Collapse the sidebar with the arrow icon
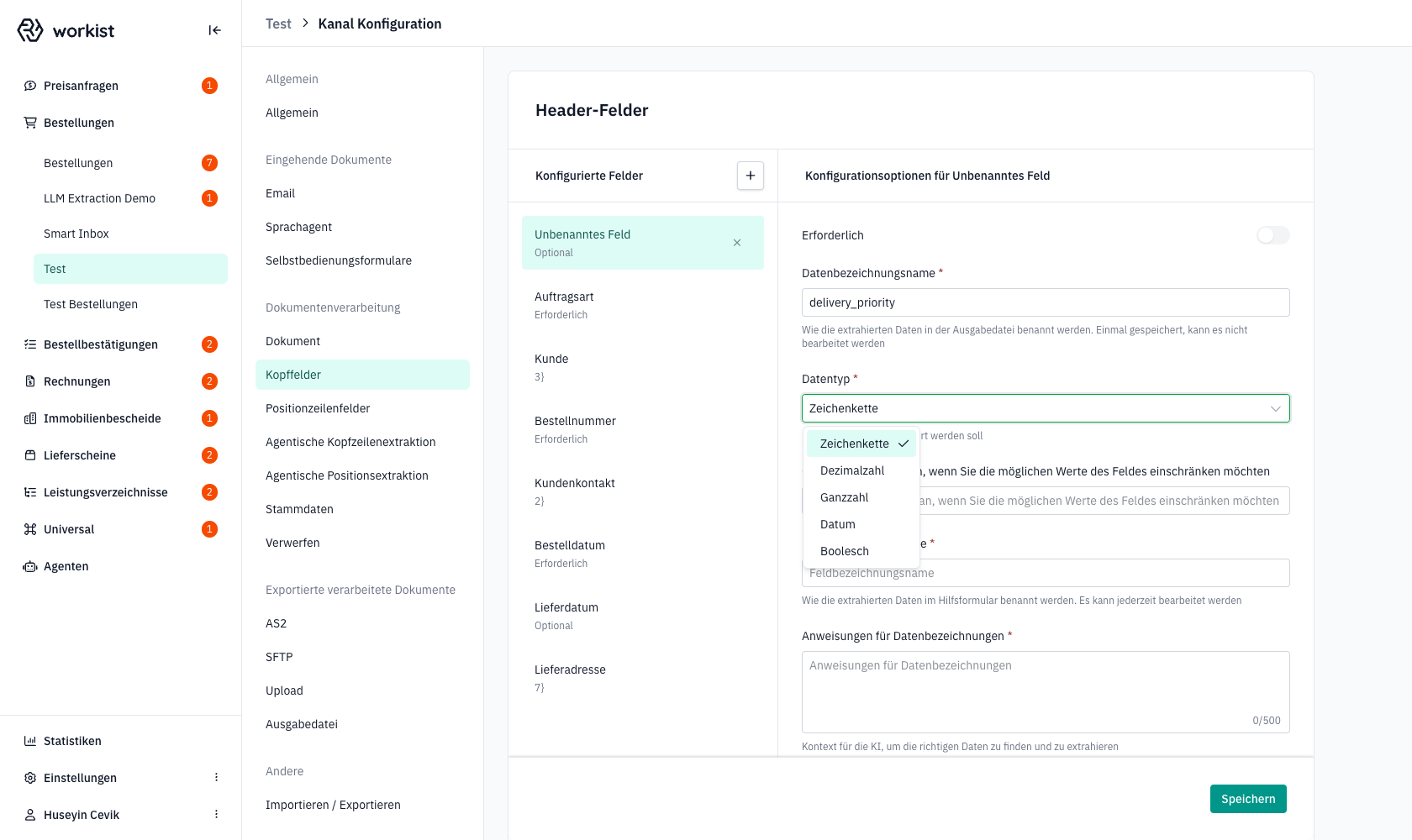The image size is (1412, 840). click(215, 30)
